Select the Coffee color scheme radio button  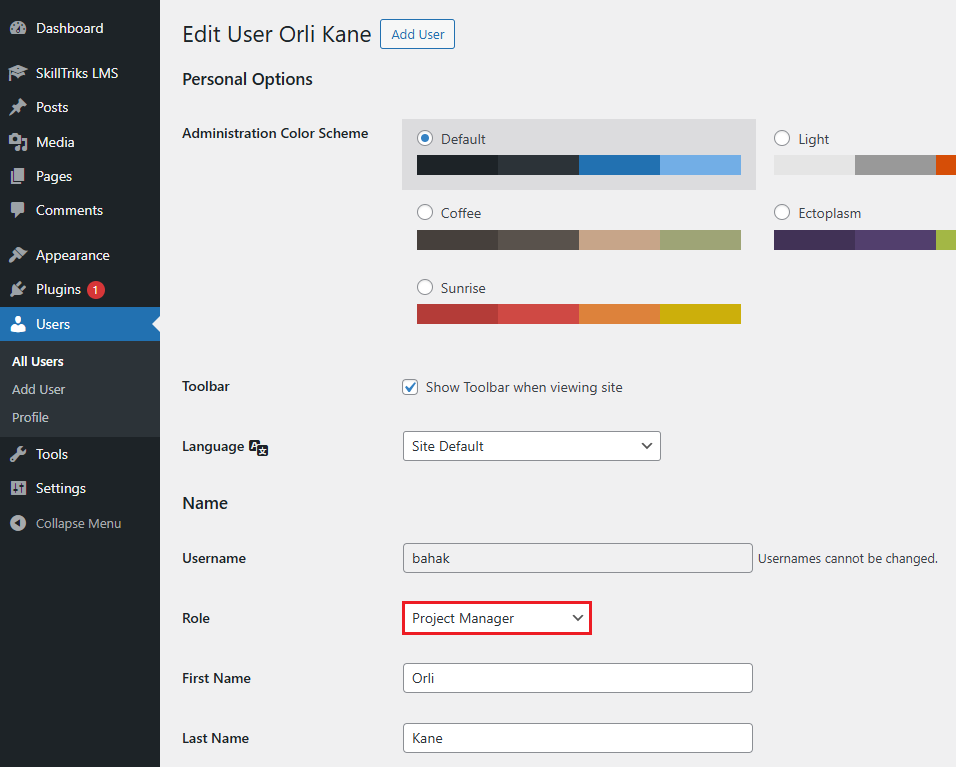pyautogui.click(x=424, y=213)
